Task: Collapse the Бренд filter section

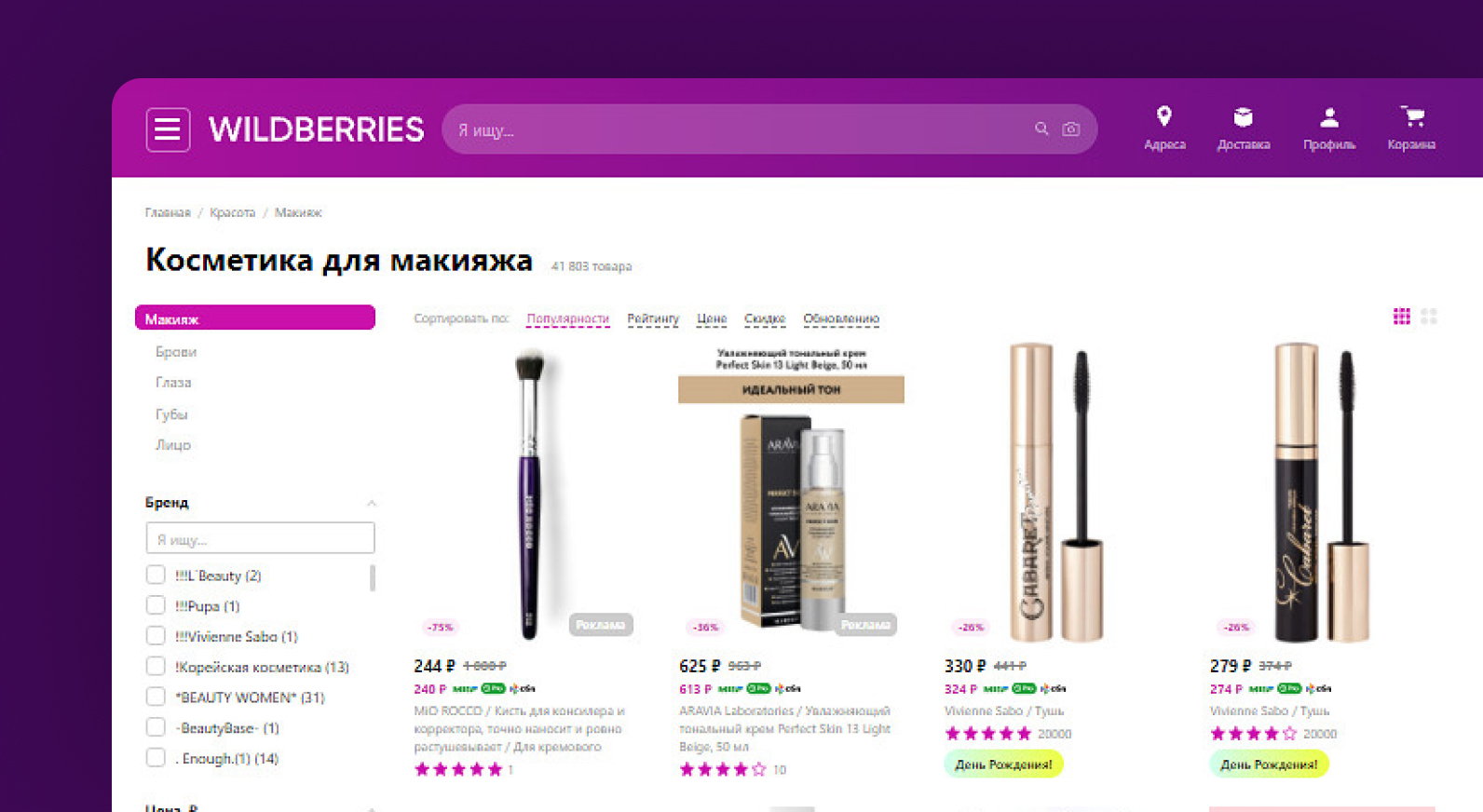Action: (371, 503)
